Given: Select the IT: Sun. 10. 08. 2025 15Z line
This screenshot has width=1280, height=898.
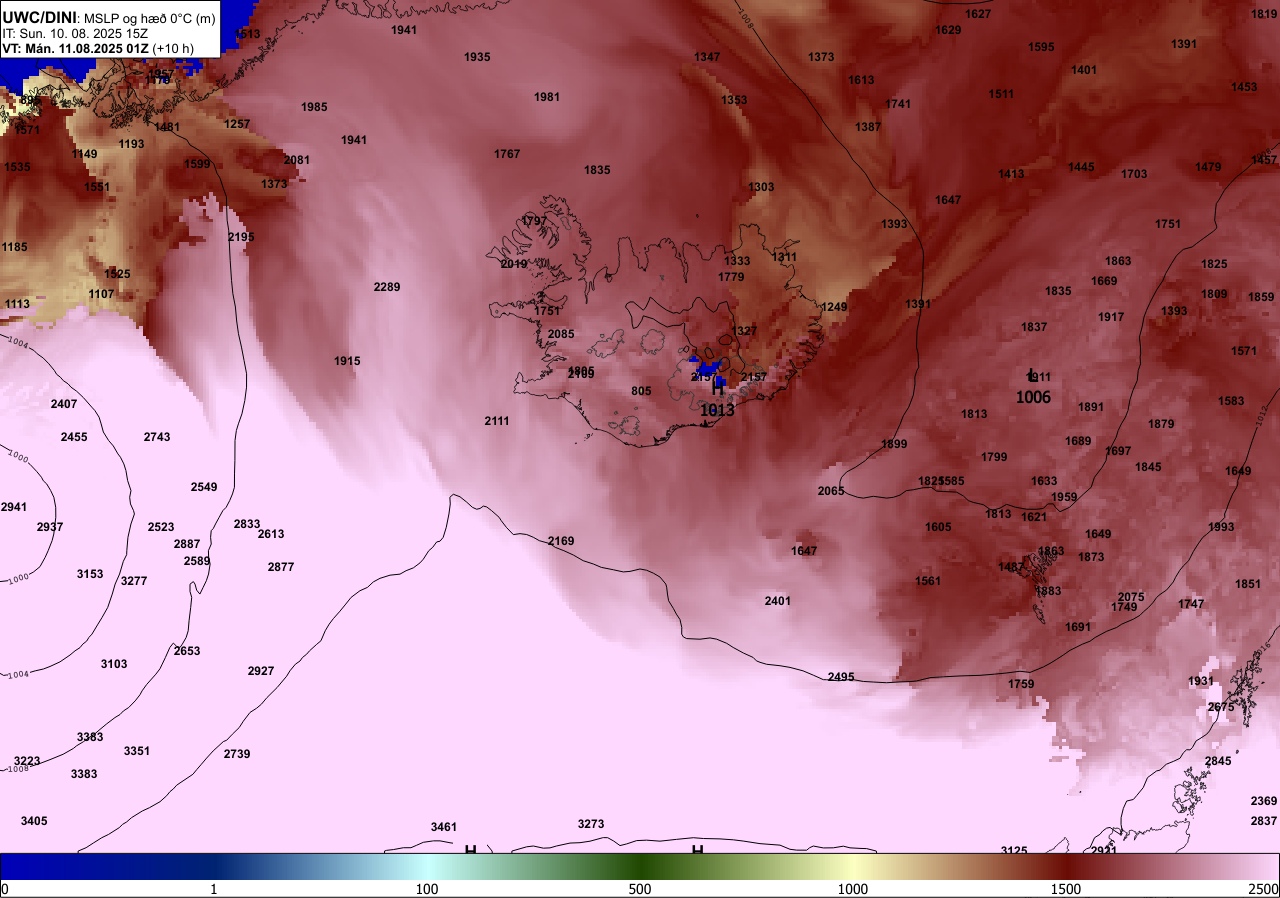Looking at the screenshot, I should coord(75,33).
